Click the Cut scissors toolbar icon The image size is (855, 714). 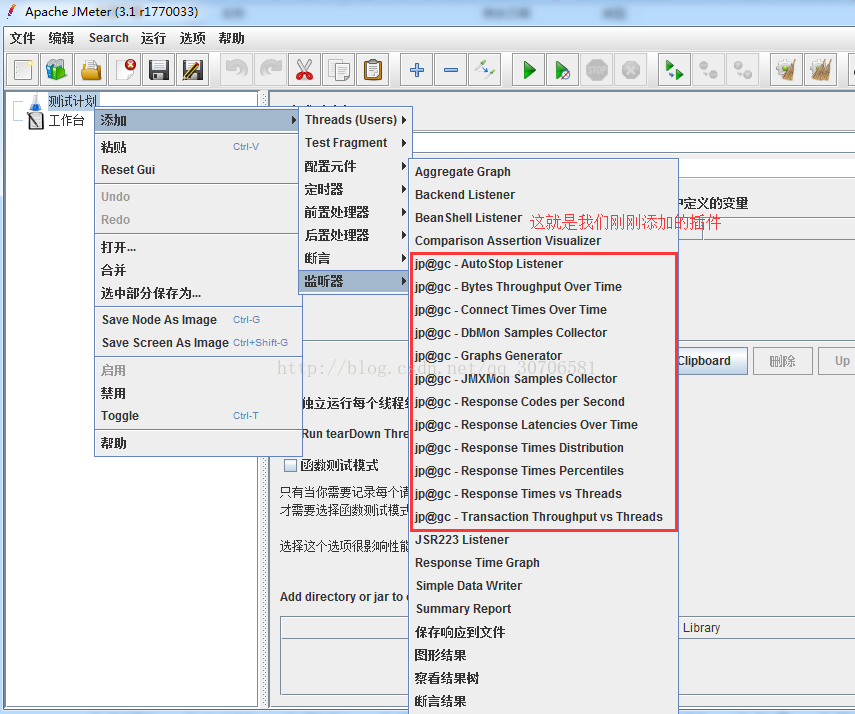click(304, 70)
